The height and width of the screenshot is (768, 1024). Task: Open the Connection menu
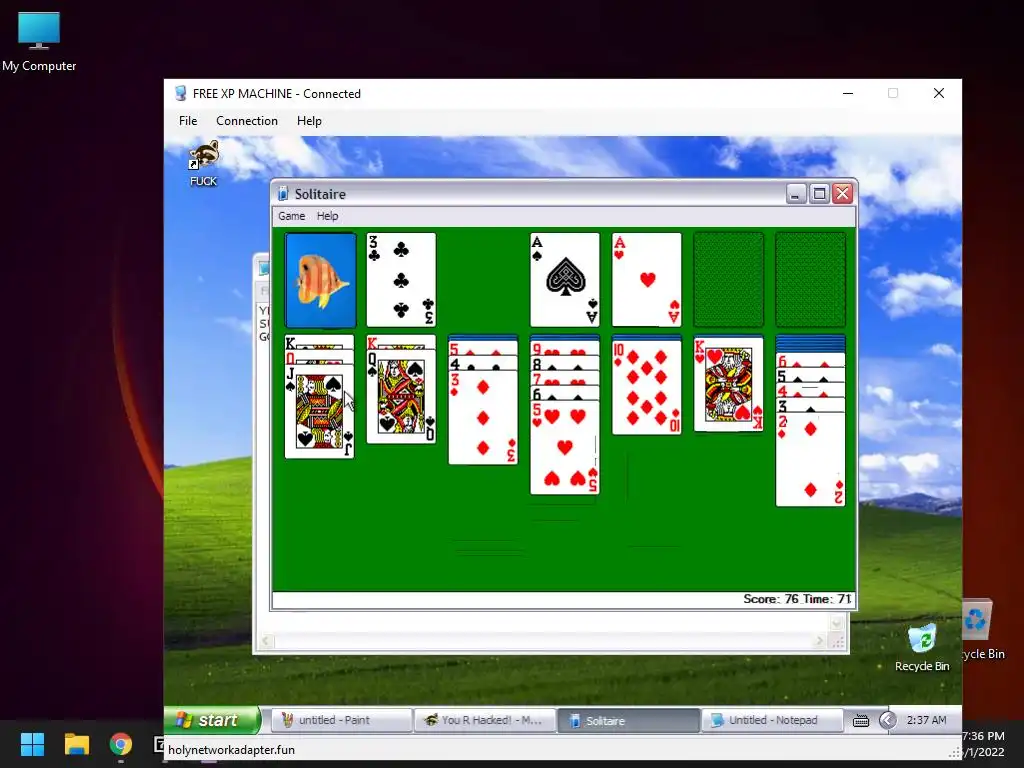point(247,121)
